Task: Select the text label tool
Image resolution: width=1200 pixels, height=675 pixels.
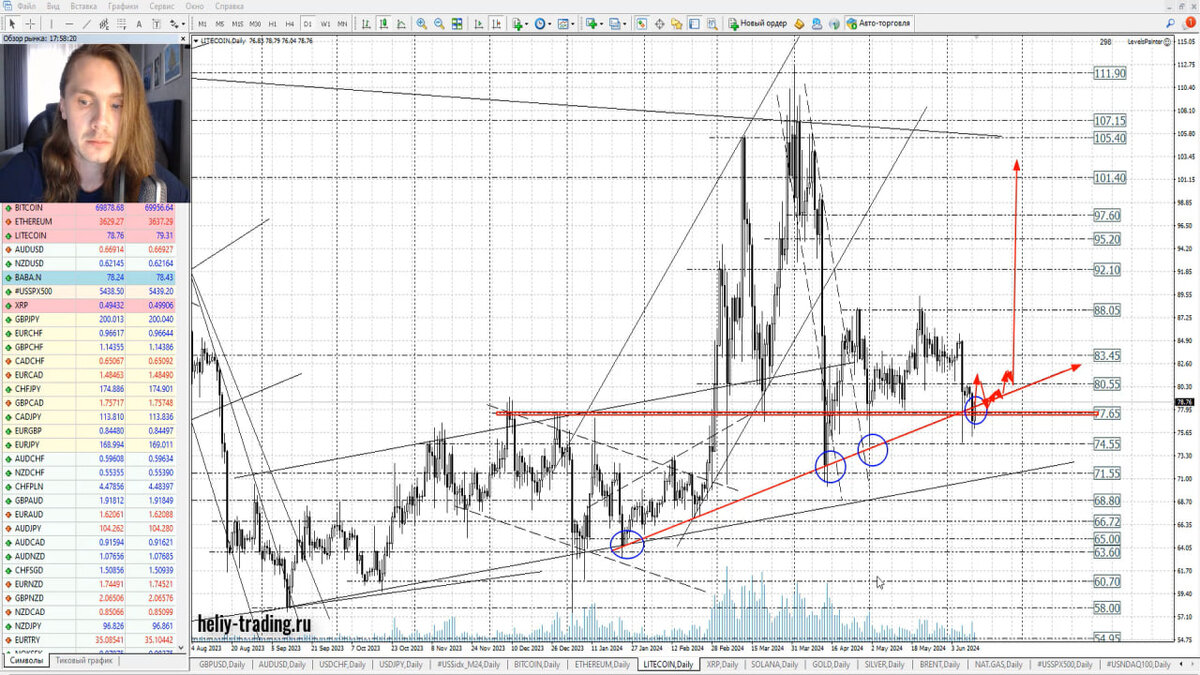Action: pyautogui.click(x=157, y=22)
